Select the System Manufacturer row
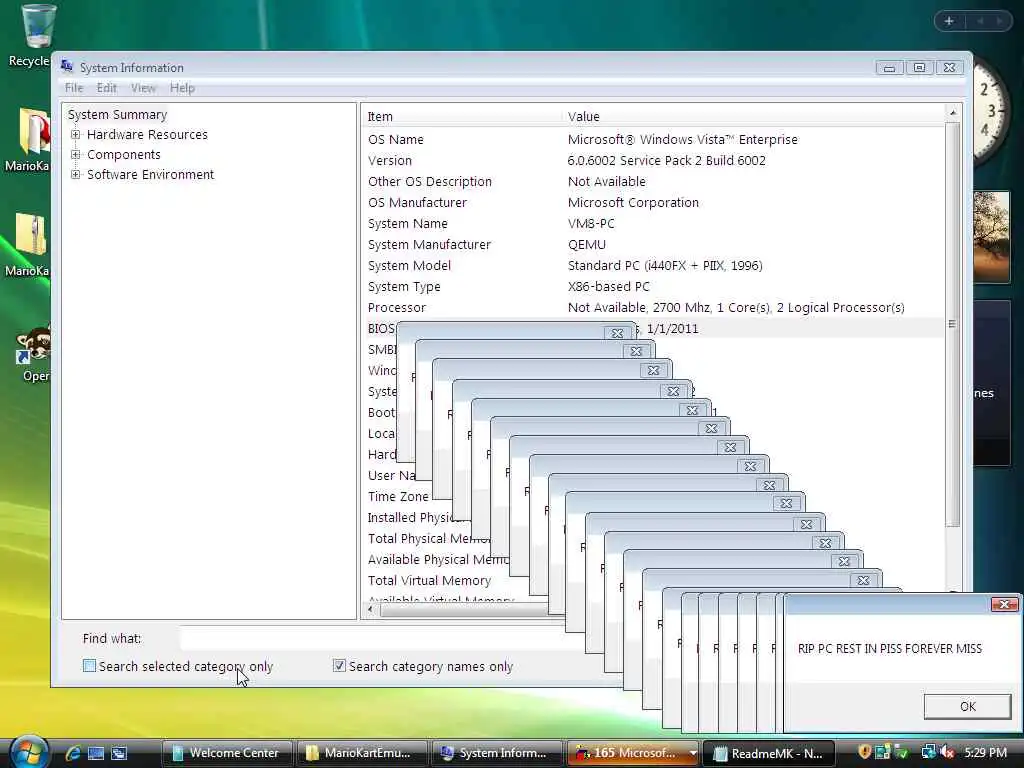 coord(653,244)
